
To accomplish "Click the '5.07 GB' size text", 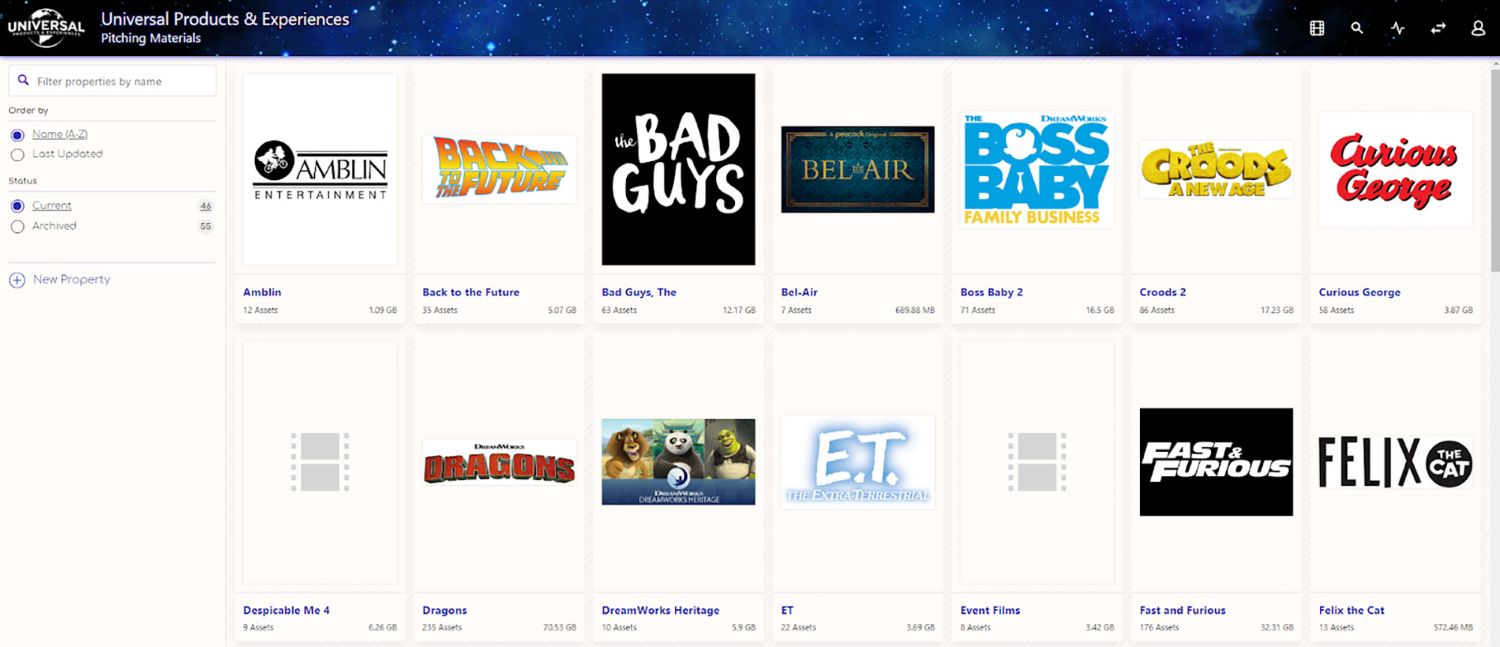I will [562, 310].
